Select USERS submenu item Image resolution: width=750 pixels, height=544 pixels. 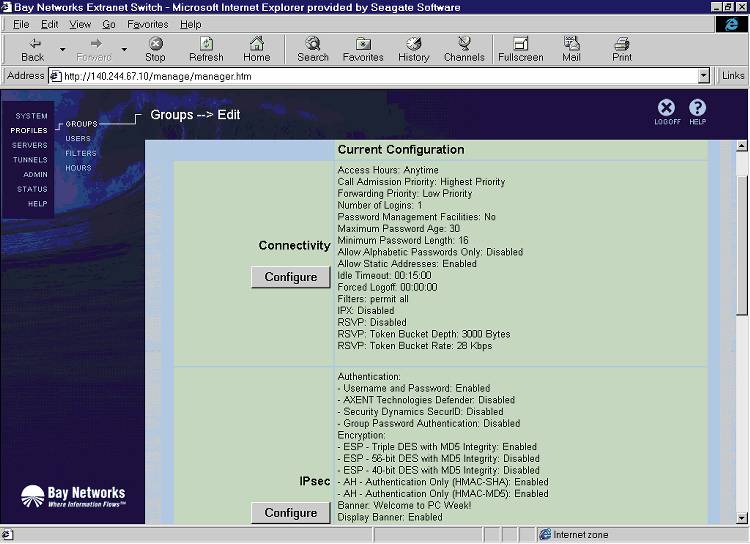pos(78,138)
